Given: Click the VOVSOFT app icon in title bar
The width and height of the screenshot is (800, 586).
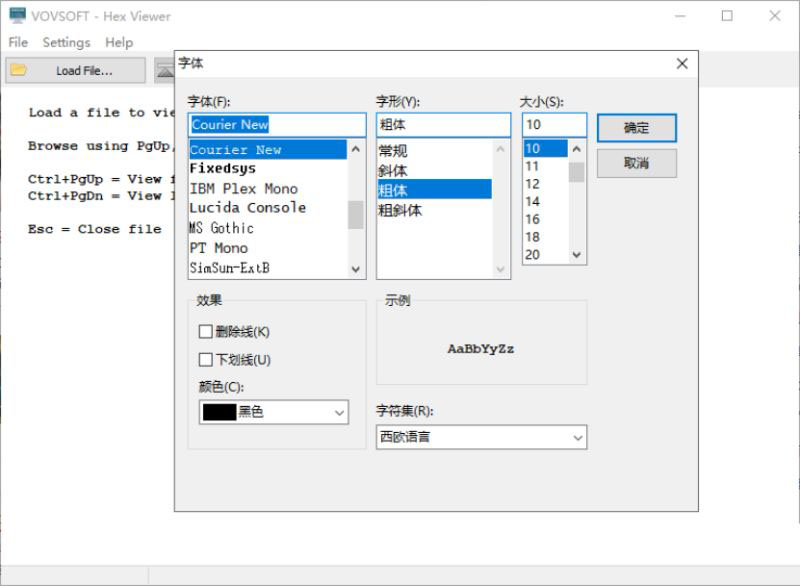Looking at the screenshot, I should click(x=17, y=16).
